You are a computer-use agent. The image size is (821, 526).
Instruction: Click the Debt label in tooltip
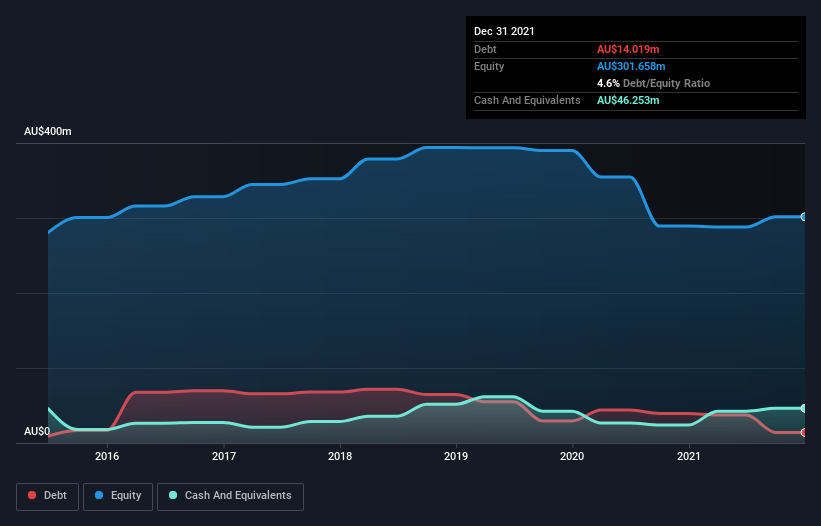click(x=485, y=49)
